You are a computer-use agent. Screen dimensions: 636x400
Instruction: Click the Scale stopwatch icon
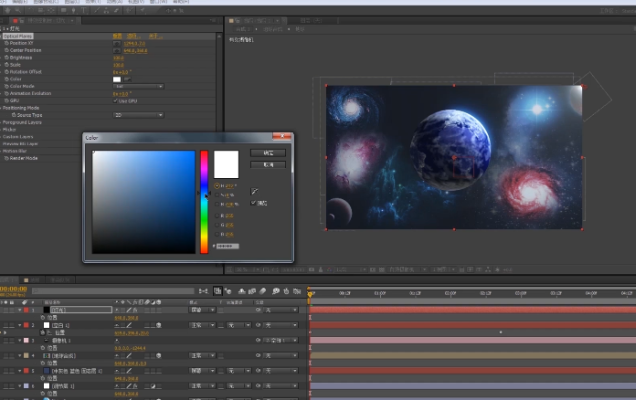pos(5,65)
